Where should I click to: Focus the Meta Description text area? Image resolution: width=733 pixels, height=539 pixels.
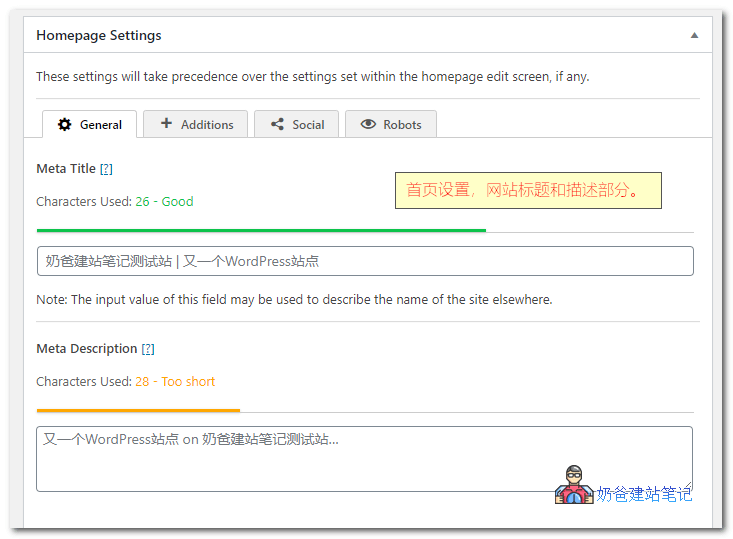[364, 459]
